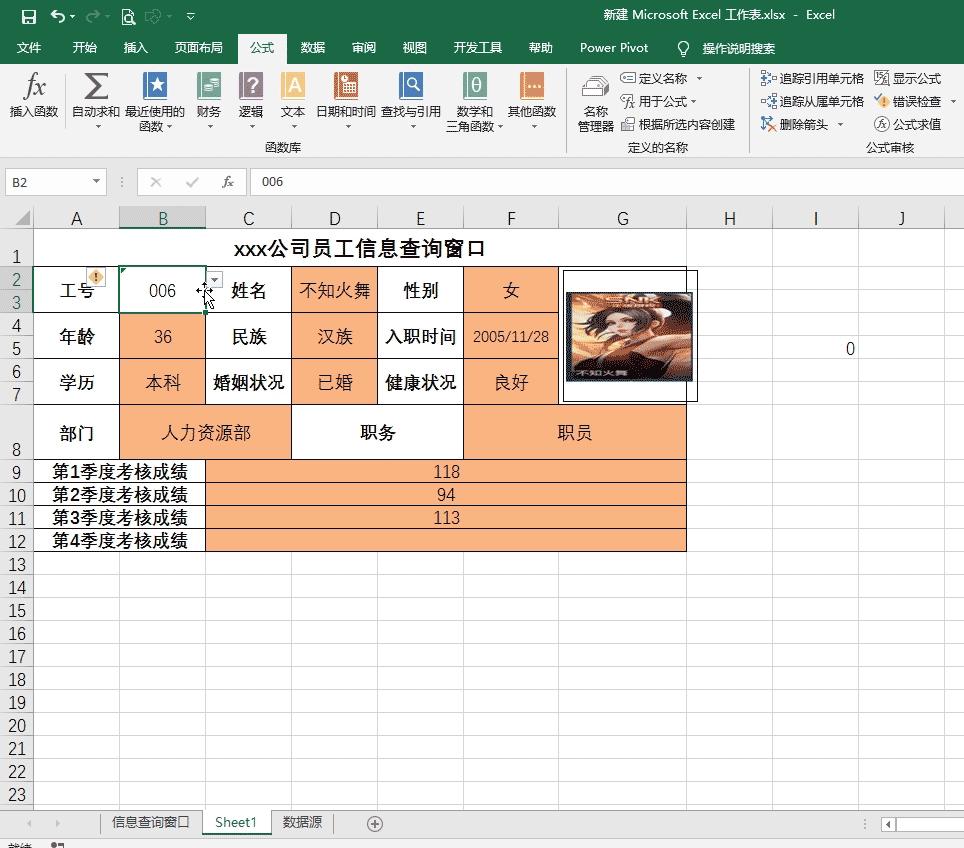
Task: Open the 名称管理器 icon
Action: [x=596, y=100]
